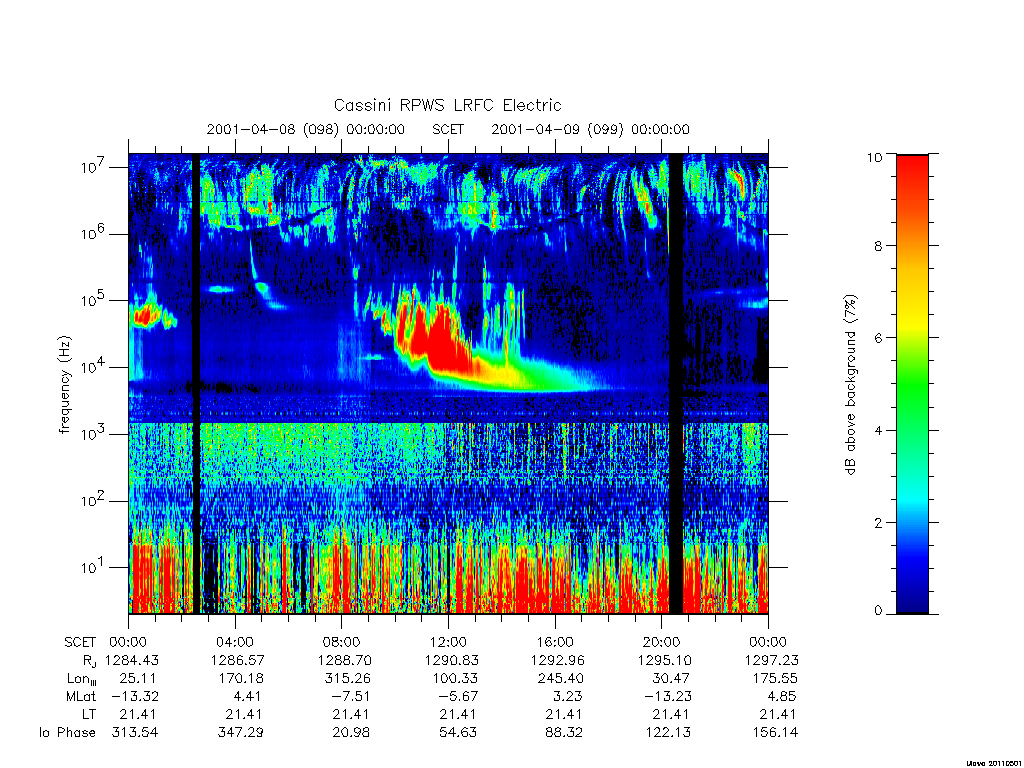Click RJ value '1288.70'
The height and width of the screenshot is (768, 1024).
tap(345, 661)
